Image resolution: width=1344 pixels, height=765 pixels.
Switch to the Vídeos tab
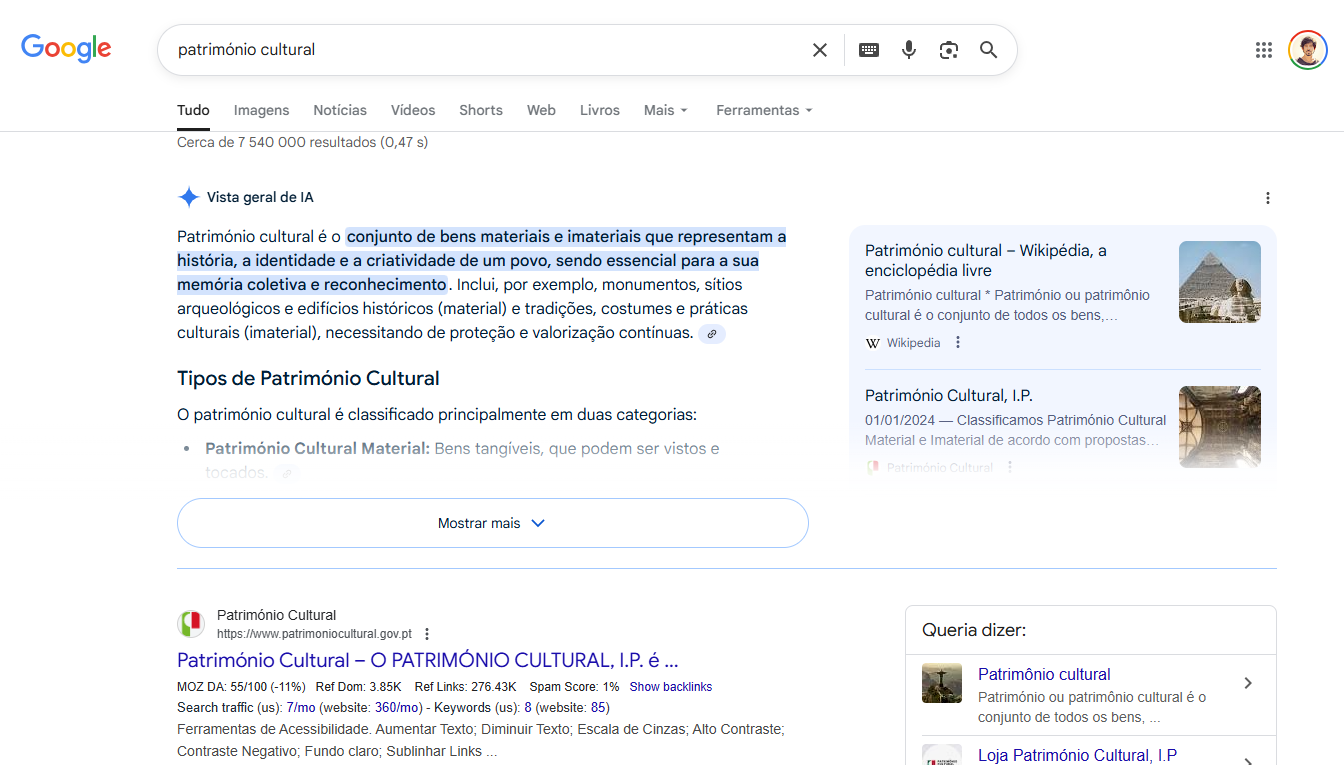[413, 110]
